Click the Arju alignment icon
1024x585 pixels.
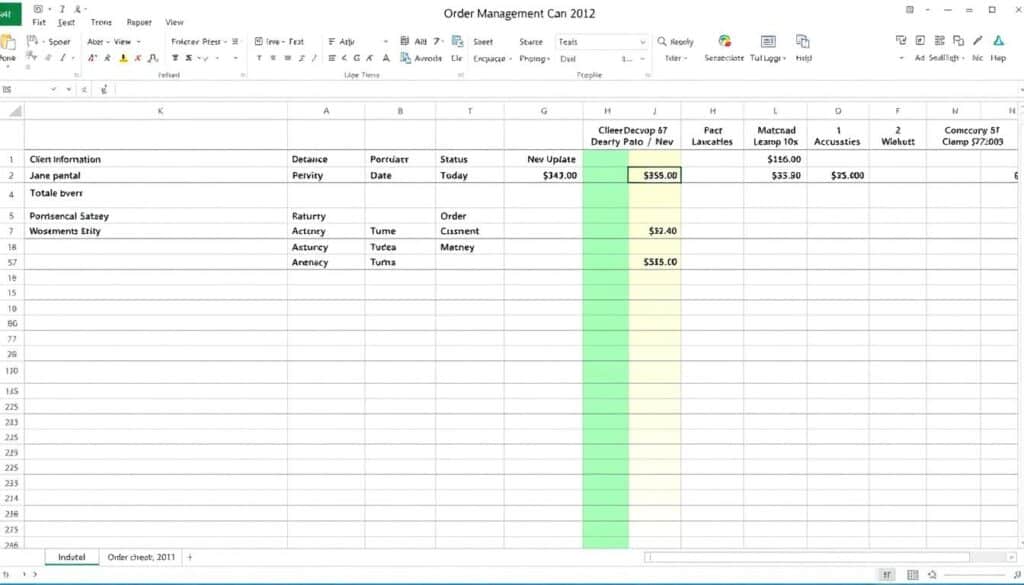332,41
